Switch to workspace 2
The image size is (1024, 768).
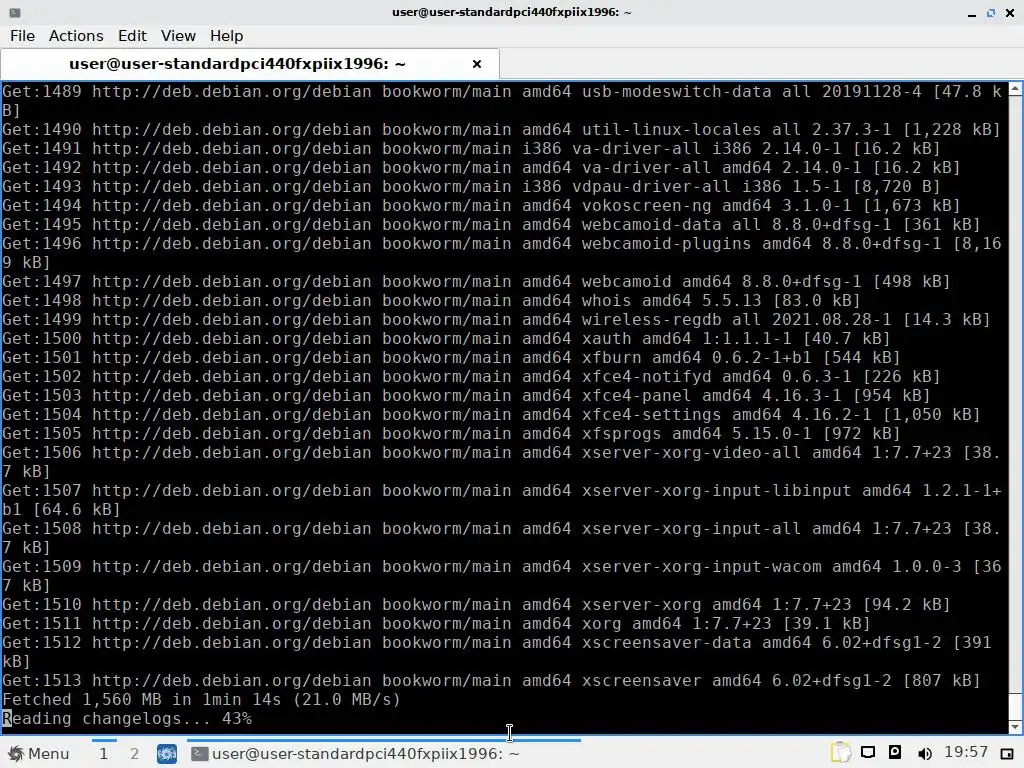click(x=134, y=754)
